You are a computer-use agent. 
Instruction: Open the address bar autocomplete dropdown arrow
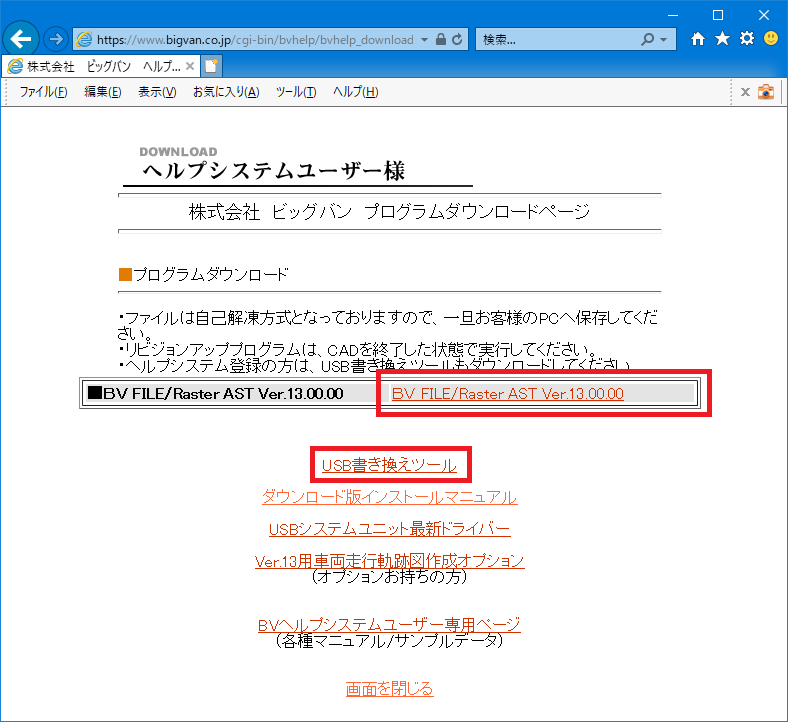pyautogui.click(x=425, y=40)
